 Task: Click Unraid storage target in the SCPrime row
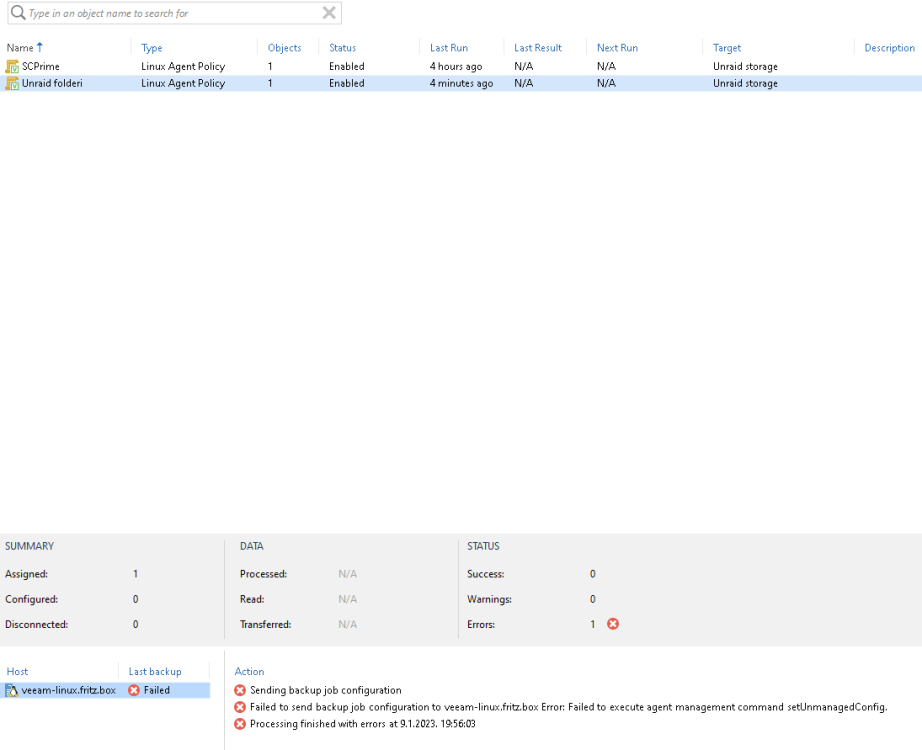745,66
